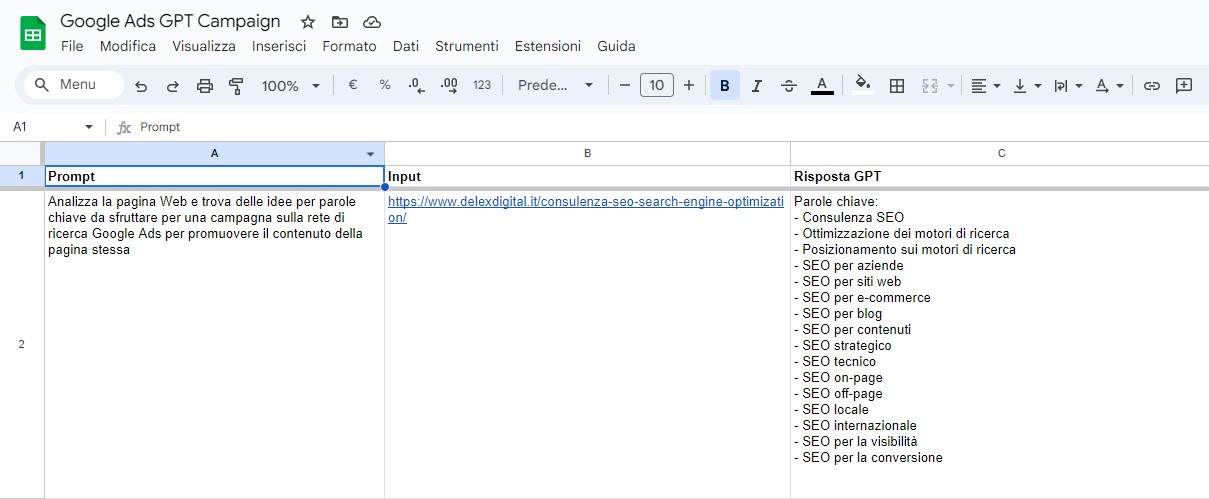1209x499 pixels.
Task: Open the zoom 100% dropdown
Action: [x=290, y=86]
